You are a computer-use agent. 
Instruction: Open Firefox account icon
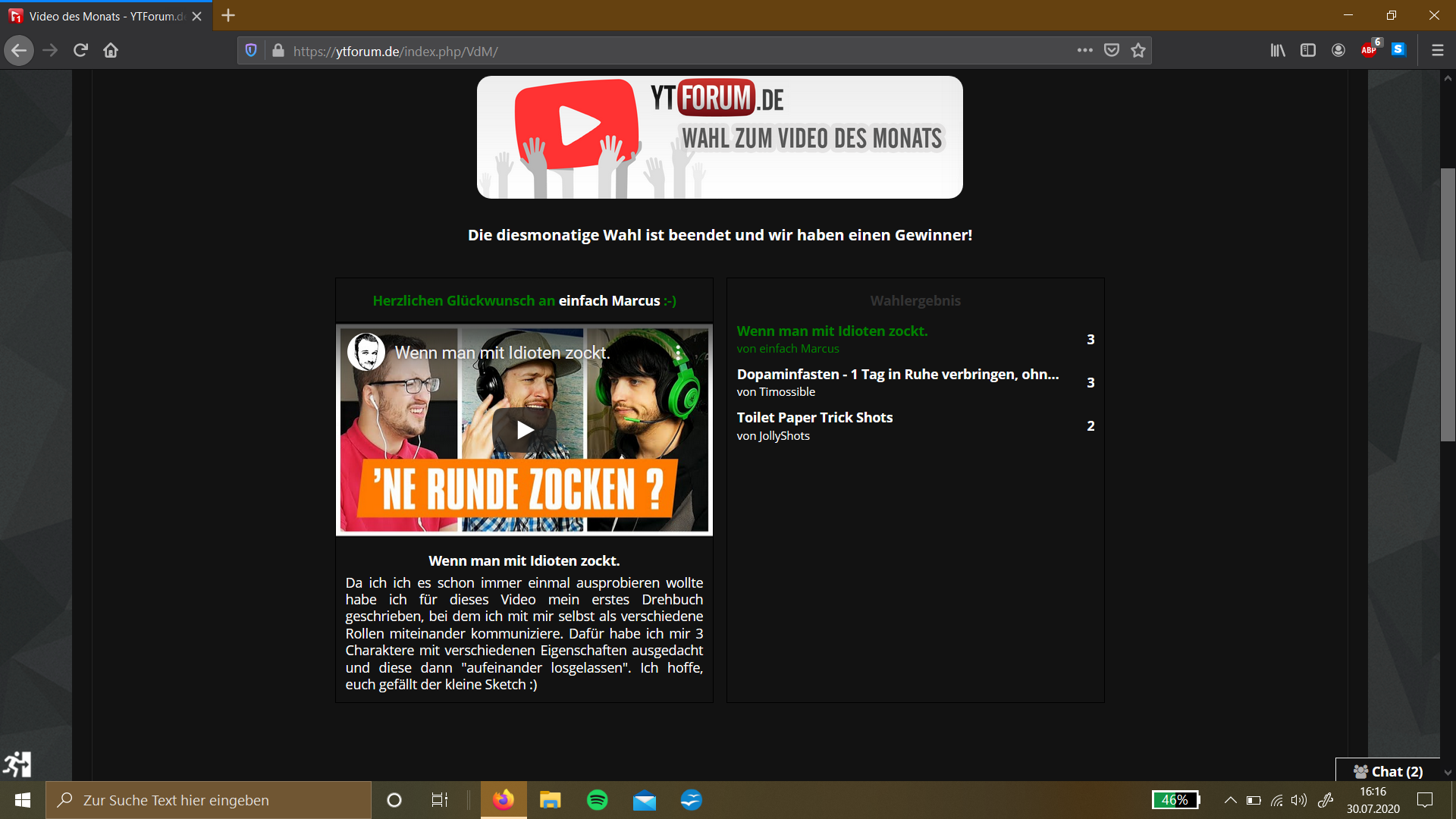[1338, 51]
